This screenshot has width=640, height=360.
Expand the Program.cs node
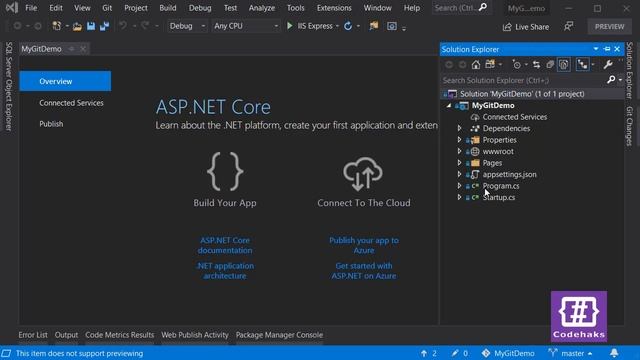pyautogui.click(x=460, y=185)
